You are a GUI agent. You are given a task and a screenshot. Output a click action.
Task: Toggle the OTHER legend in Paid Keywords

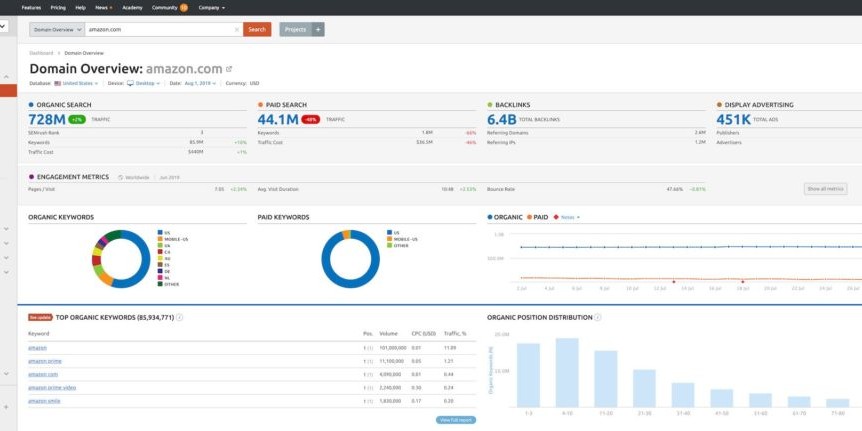point(397,246)
